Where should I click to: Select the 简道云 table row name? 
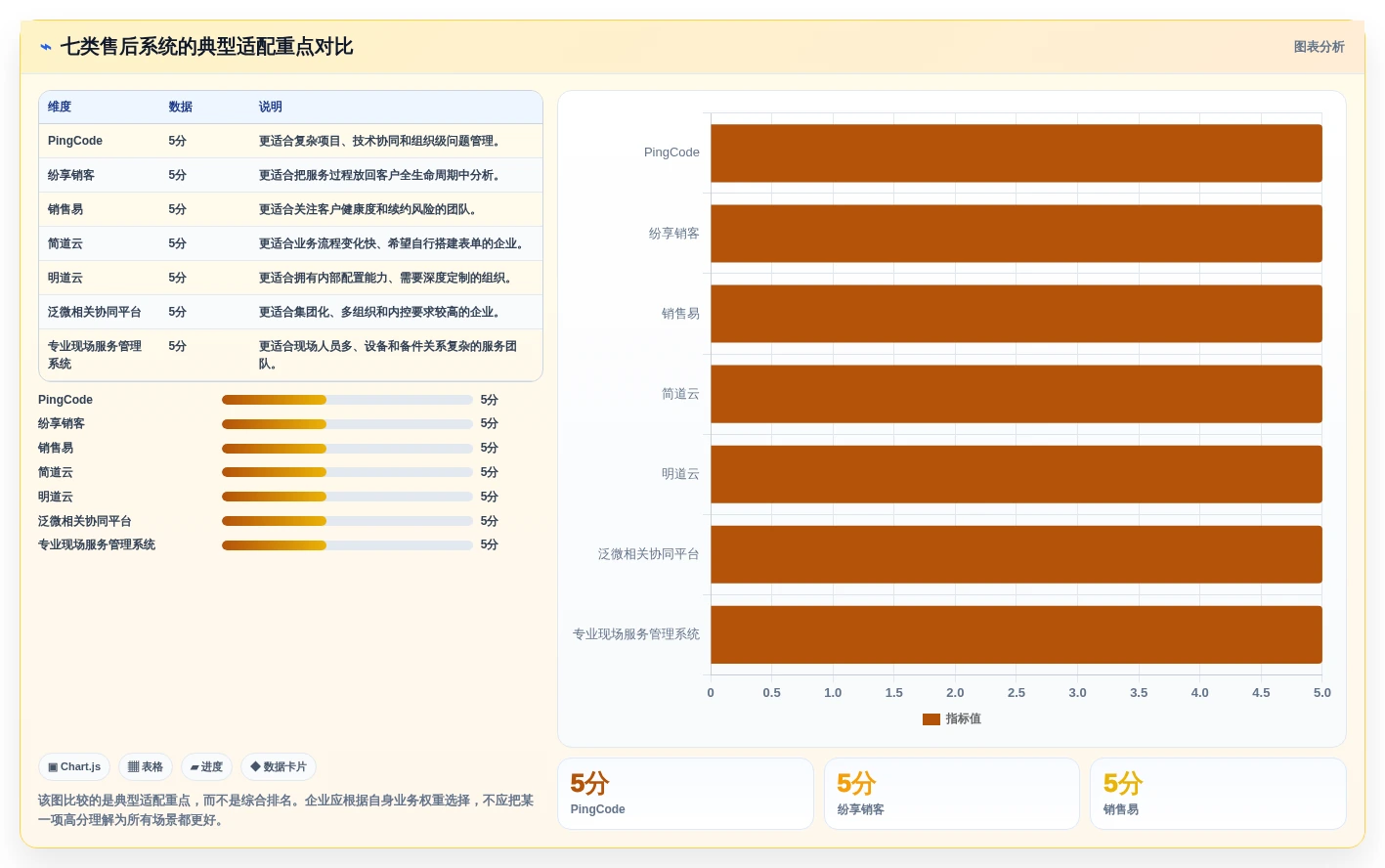(65, 243)
